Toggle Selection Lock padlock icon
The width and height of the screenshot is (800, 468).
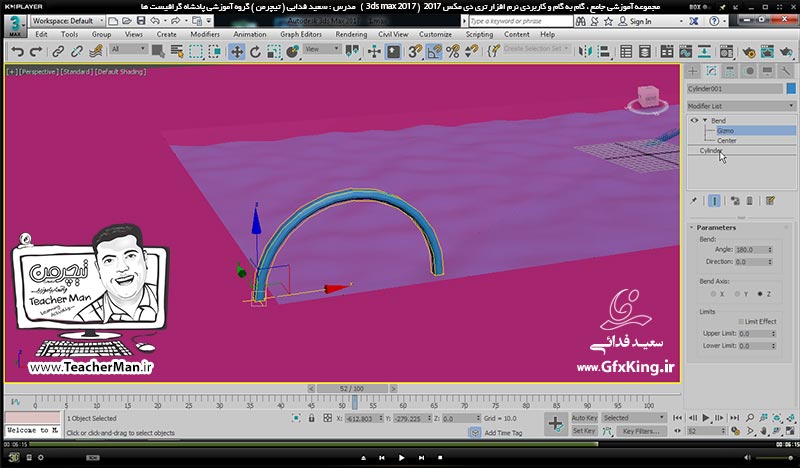point(311,418)
